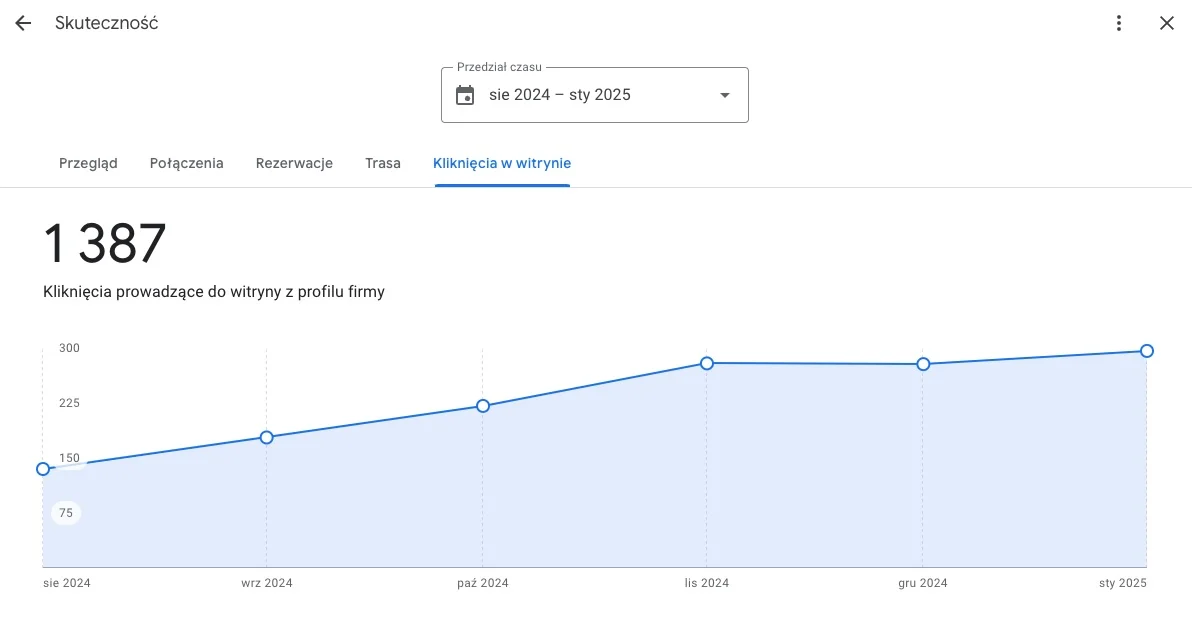The height and width of the screenshot is (629, 1192).
Task: Select the paź 2024 chart point
Action: (x=483, y=406)
